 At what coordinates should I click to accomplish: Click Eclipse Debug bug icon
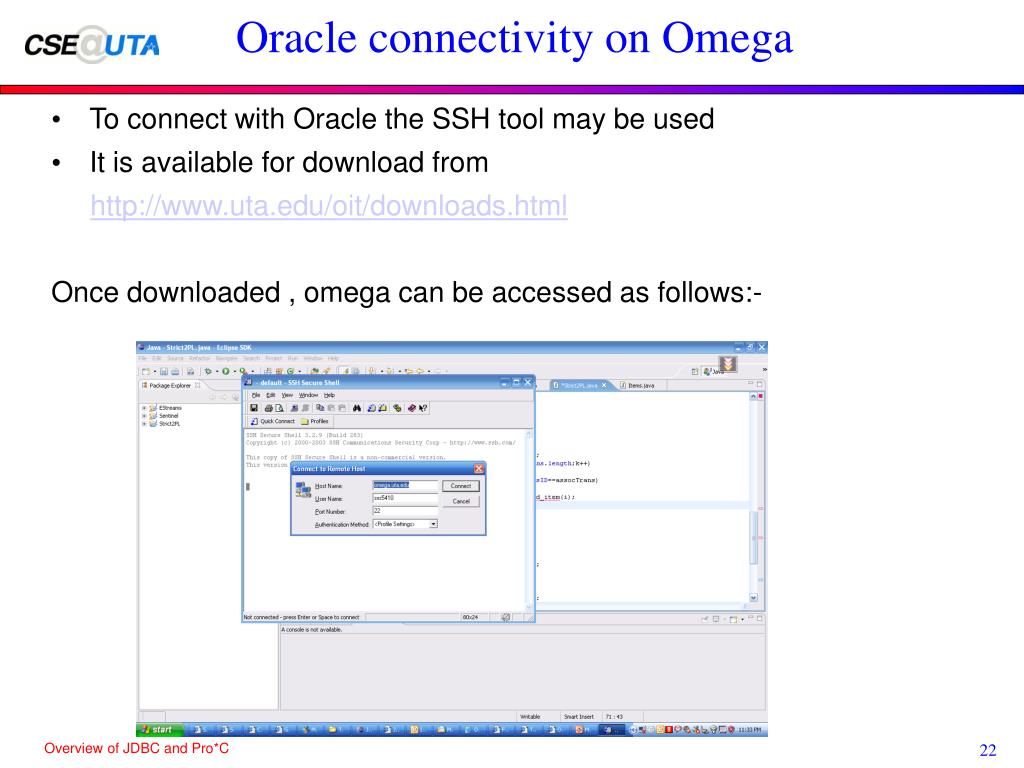(x=208, y=371)
